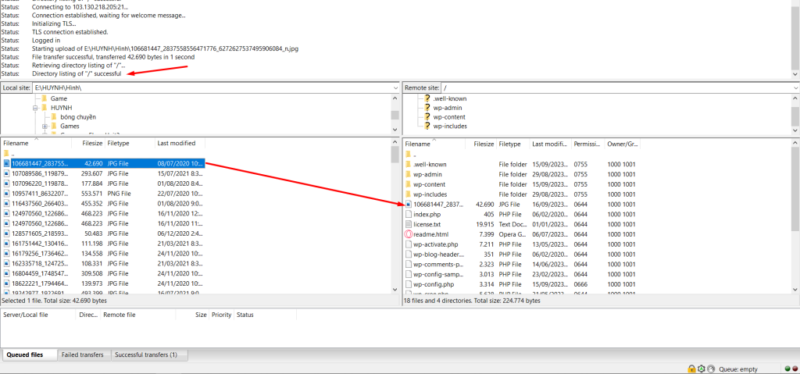Screen dimensions: 800x374
Task: Click the folder icon of HUYNH in local tree
Action: (x=44, y=108)
